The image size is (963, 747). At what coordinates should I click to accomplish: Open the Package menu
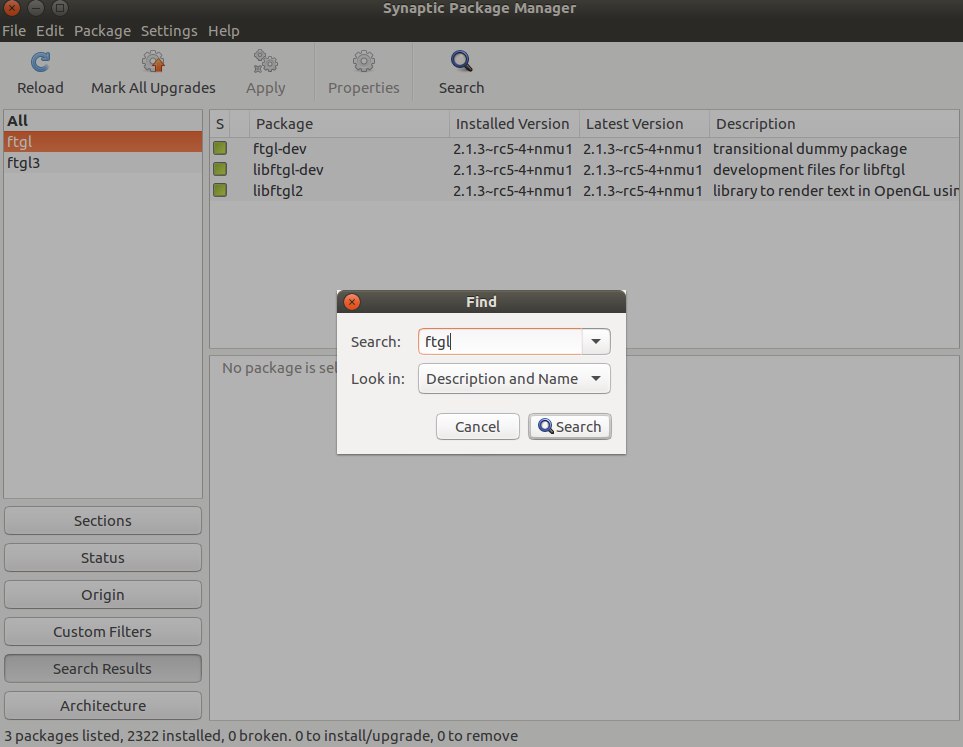click(x=103, y=31)
